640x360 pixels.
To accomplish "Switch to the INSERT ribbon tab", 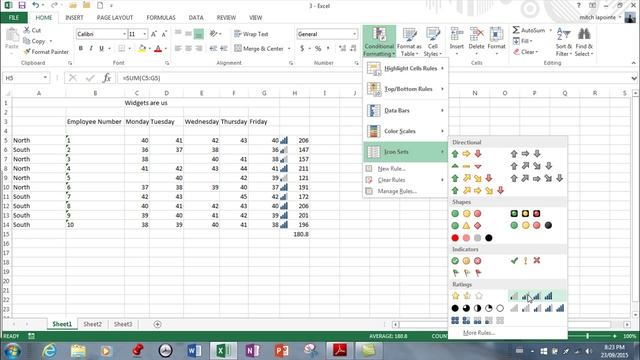I will pyautogui.click(x=74, y=18).
